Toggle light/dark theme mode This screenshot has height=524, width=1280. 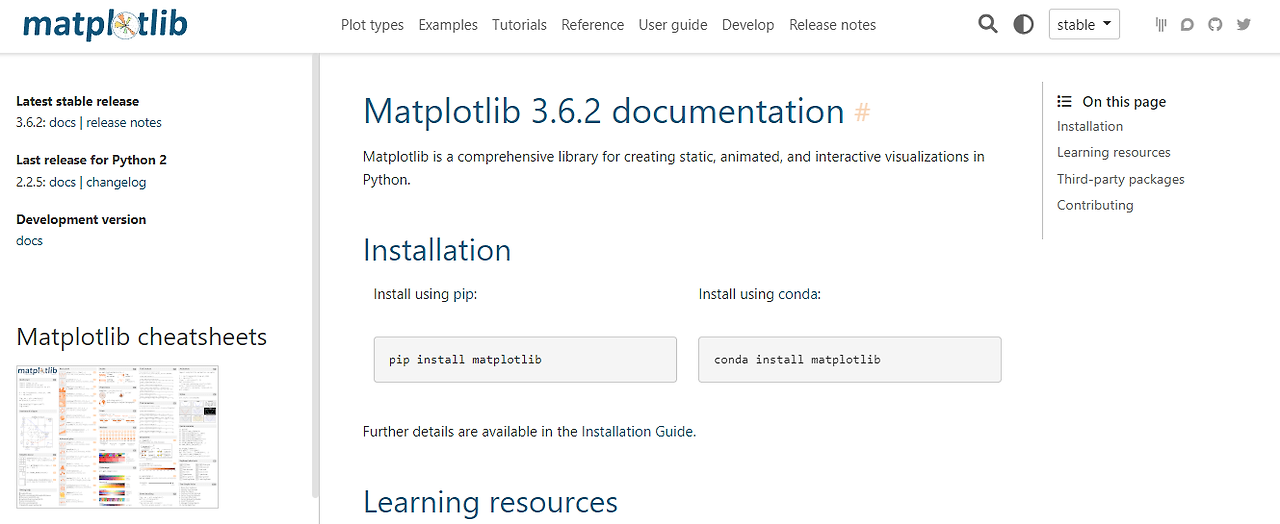click(x=1023, y=24)
